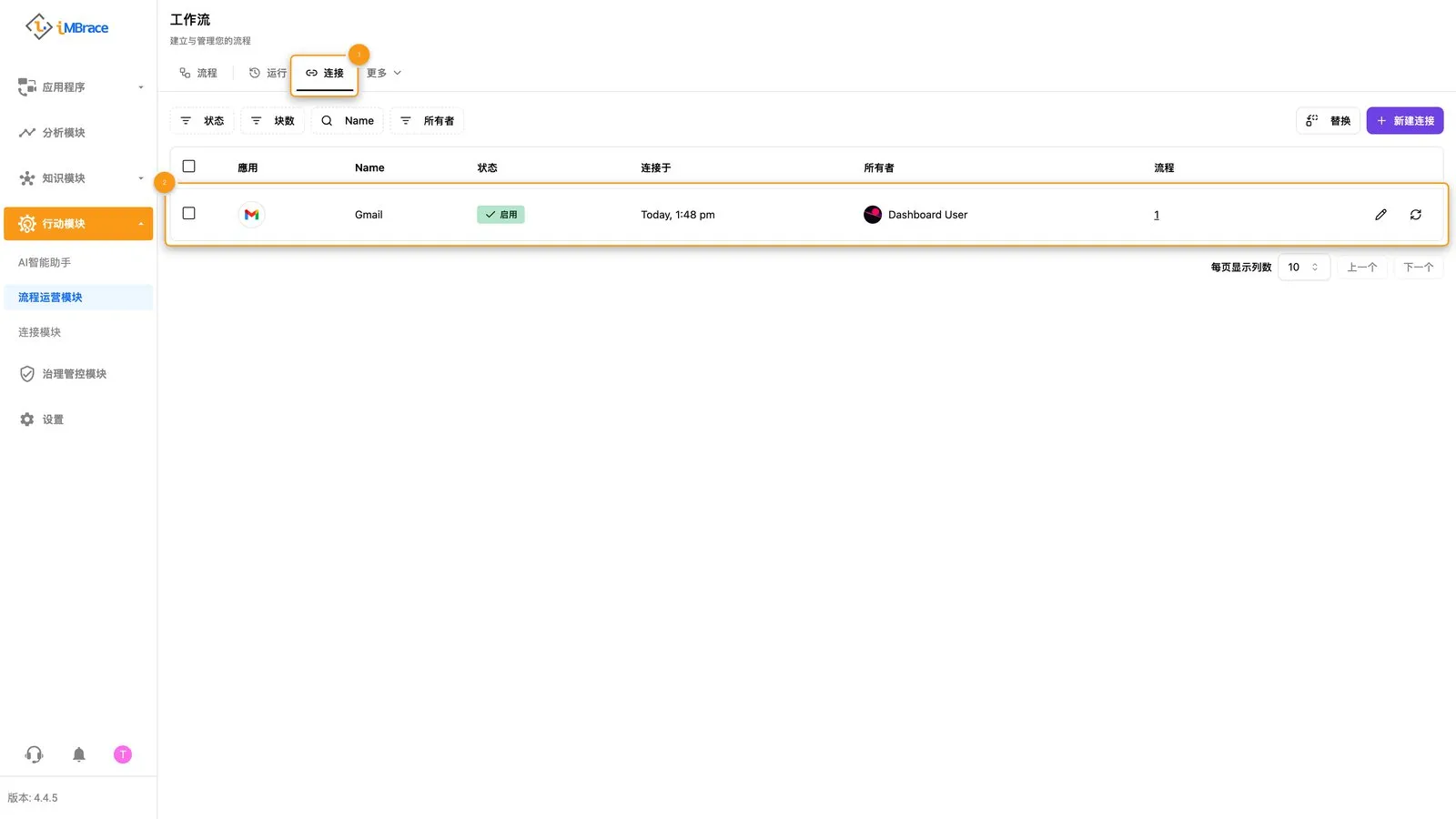Click the Today, 1:48 pm cell
Viewport: 1456px width, 819px height.
tap(678, 215)
